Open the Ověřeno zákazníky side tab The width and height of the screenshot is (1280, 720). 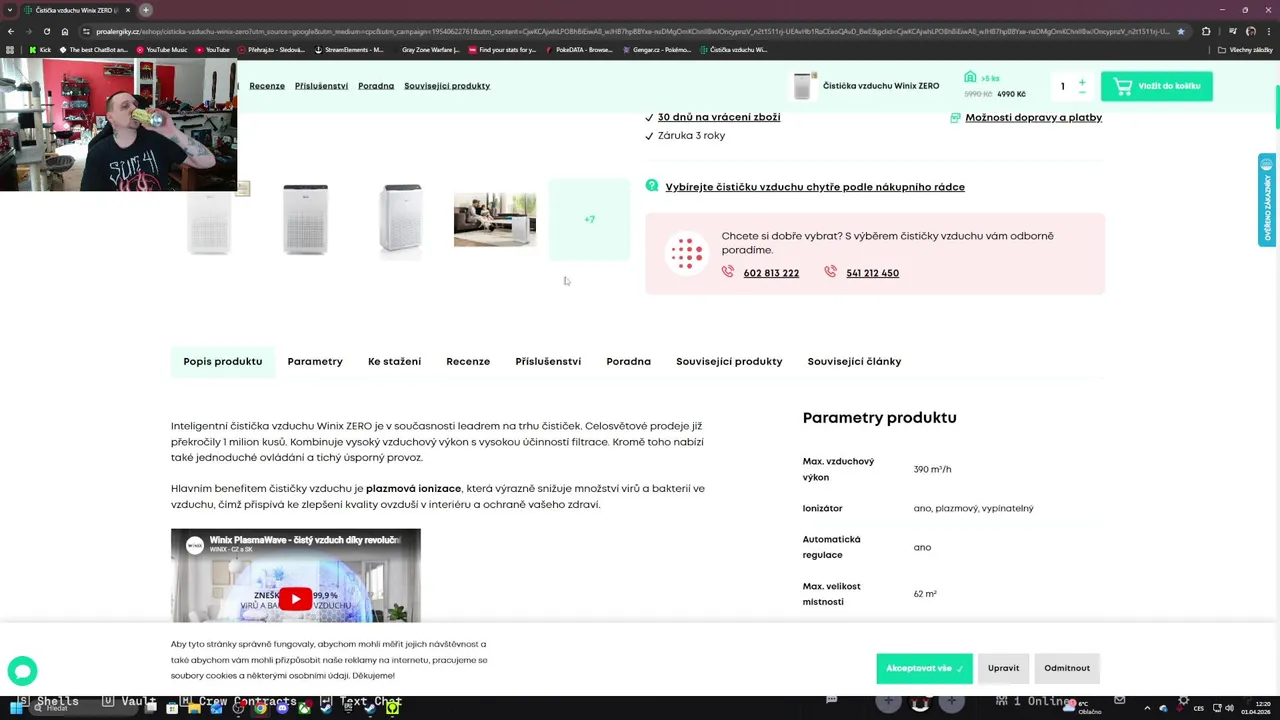(1267, 200)
